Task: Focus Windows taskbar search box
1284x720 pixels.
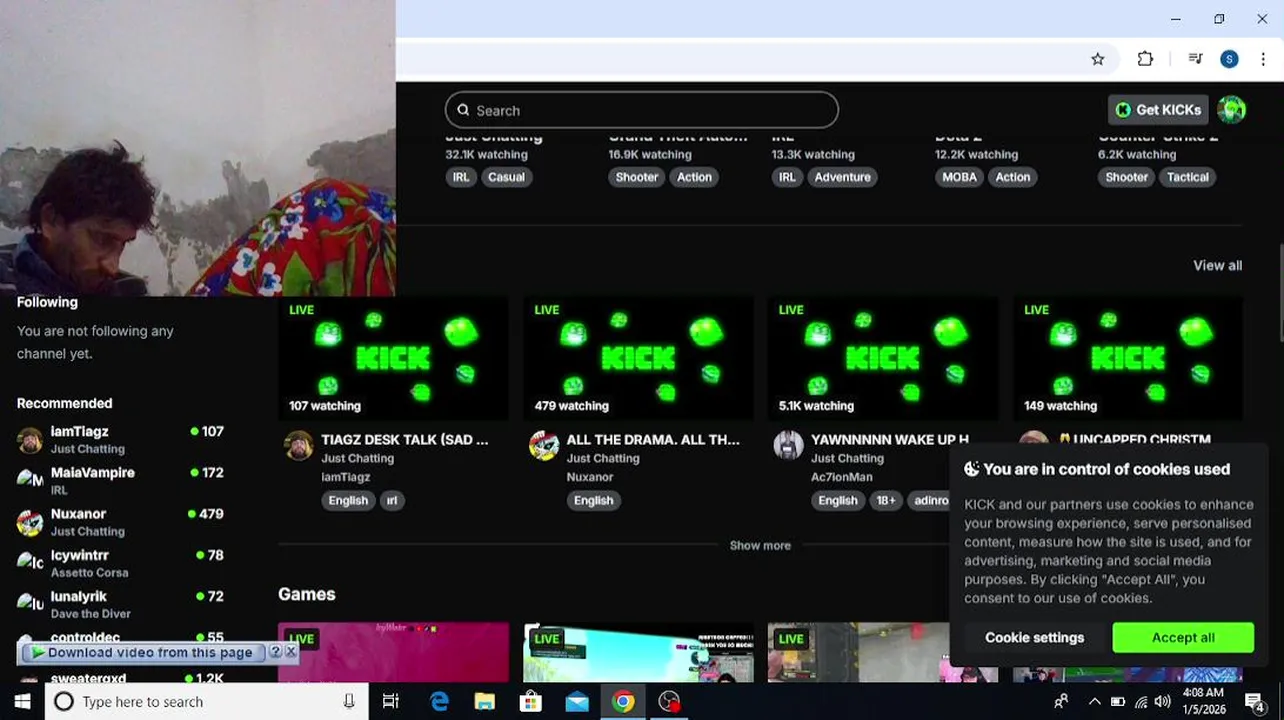Action: [x=206, y=701]
